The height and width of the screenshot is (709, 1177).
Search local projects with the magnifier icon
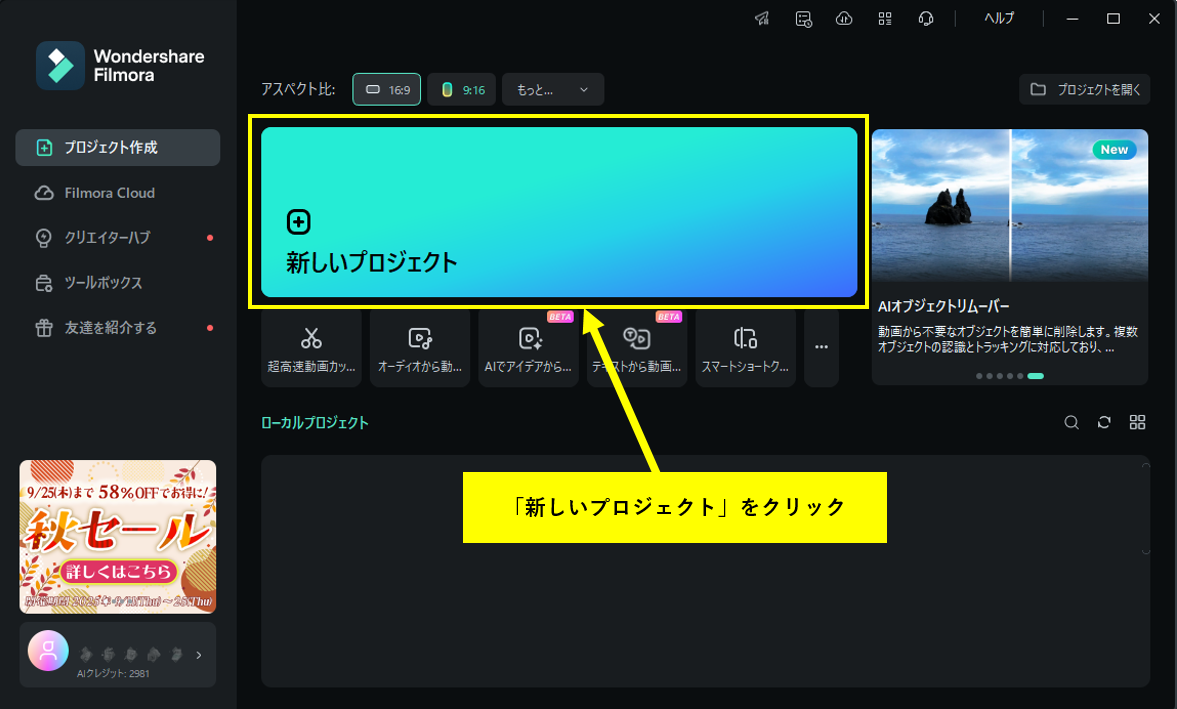click(x=1071, y=422)
